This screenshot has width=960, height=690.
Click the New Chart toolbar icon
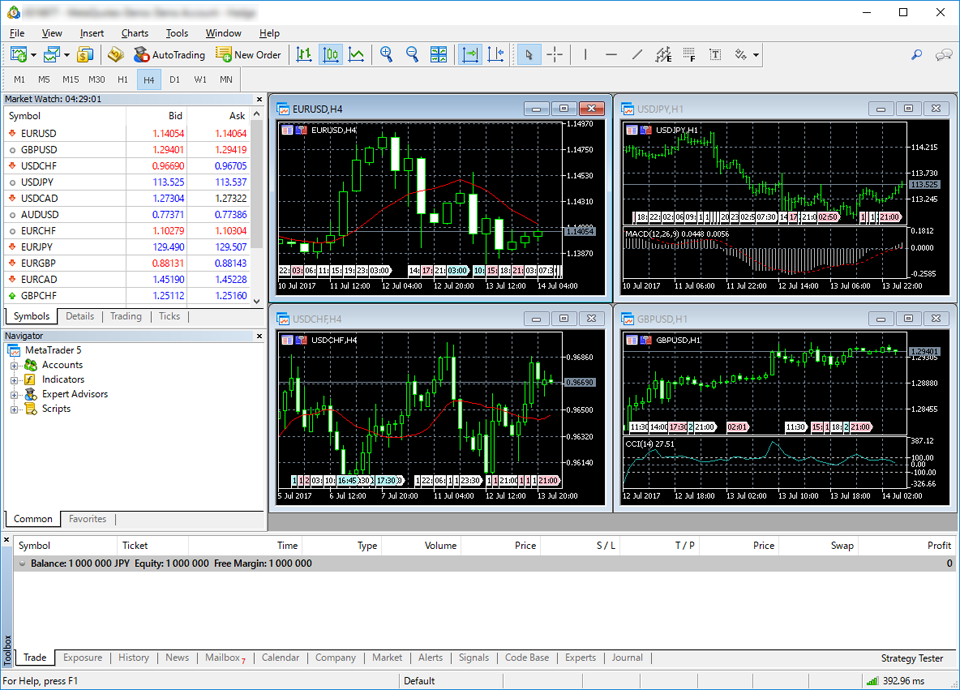(x=18, y=54)
